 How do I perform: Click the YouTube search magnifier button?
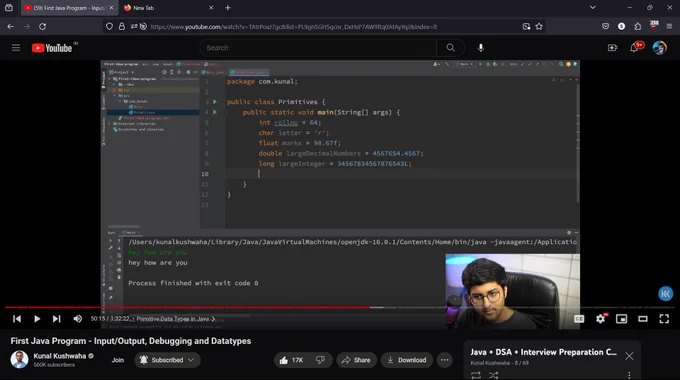coord(451,48)
